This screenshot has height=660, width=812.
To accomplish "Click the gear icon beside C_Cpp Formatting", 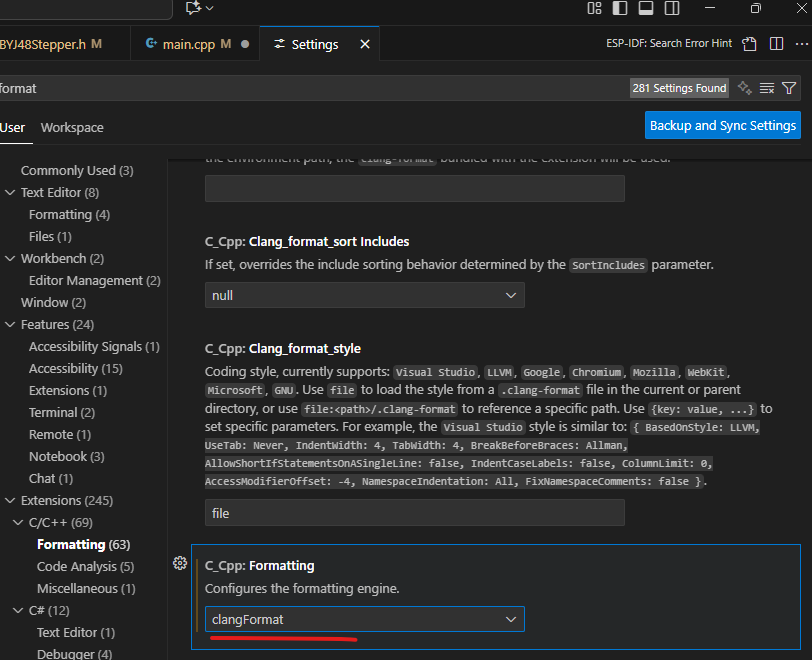I will click(180, 563).
